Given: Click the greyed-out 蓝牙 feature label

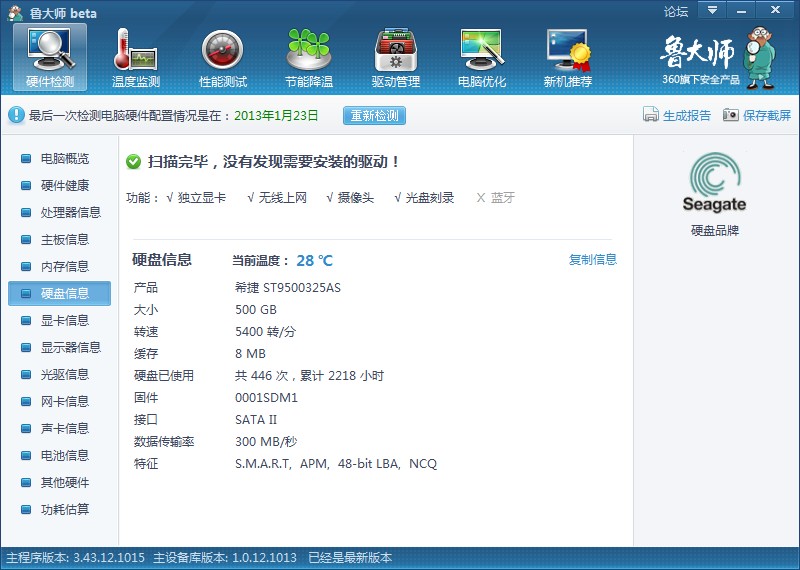Looking at the screenshot, I should tap(503, 197).
